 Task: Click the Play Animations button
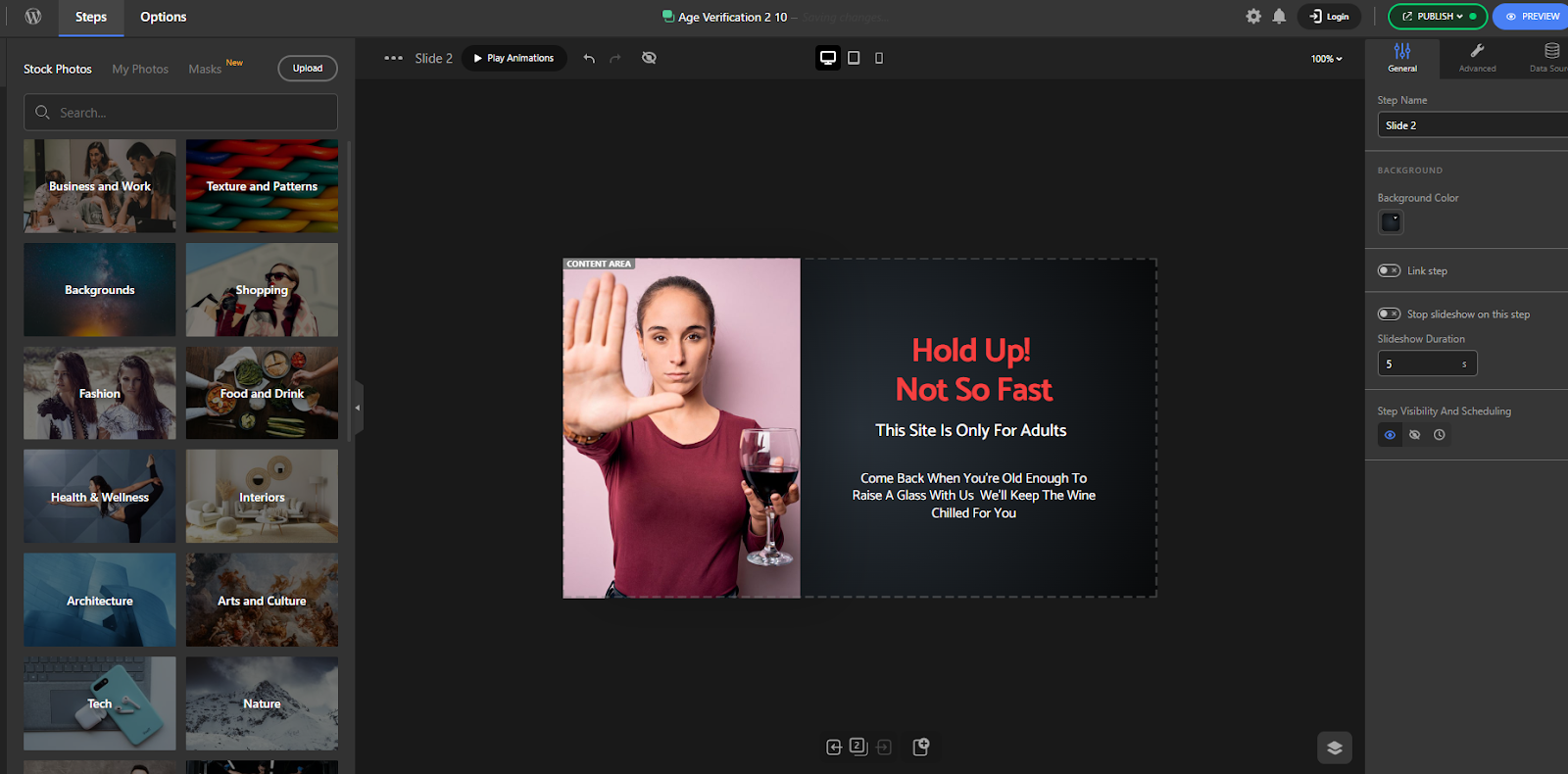pos(514,58)
